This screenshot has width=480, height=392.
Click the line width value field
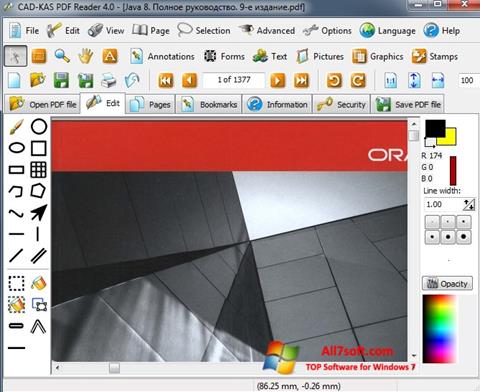click(x=443, y=204)
